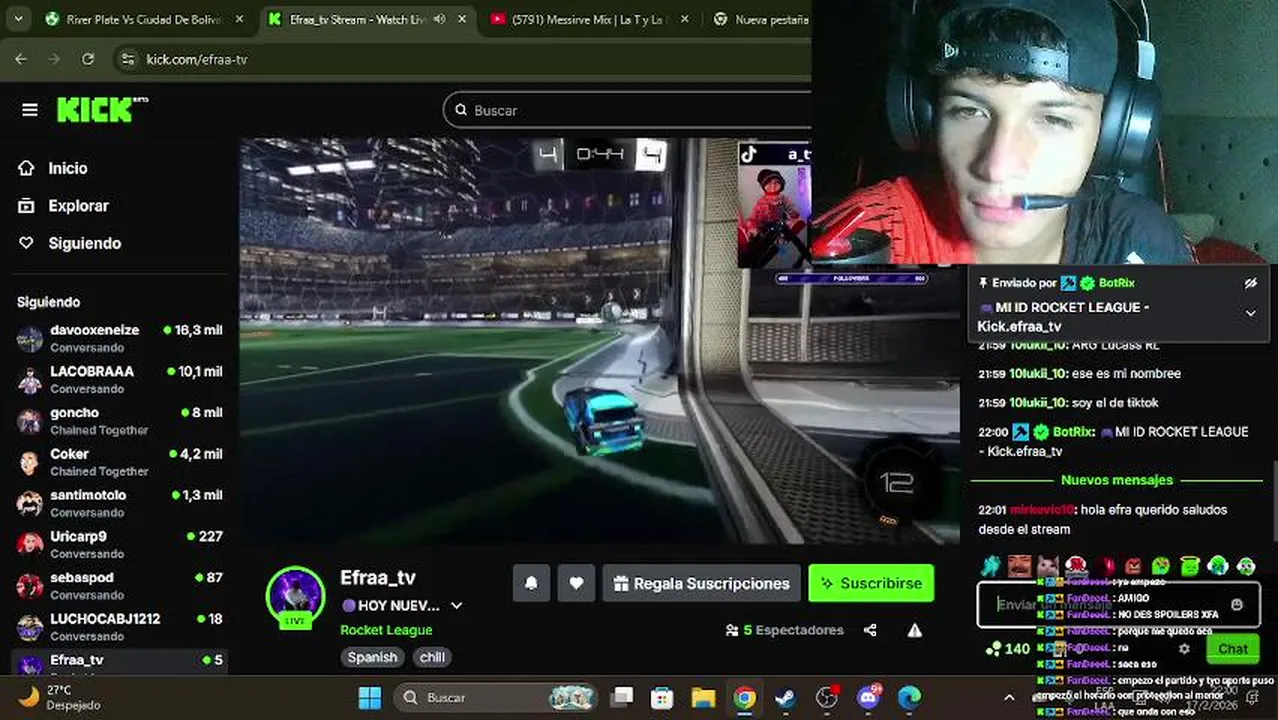Go forward in the browser
This screenshot has height=720, width=1278.
pos(54,59)
